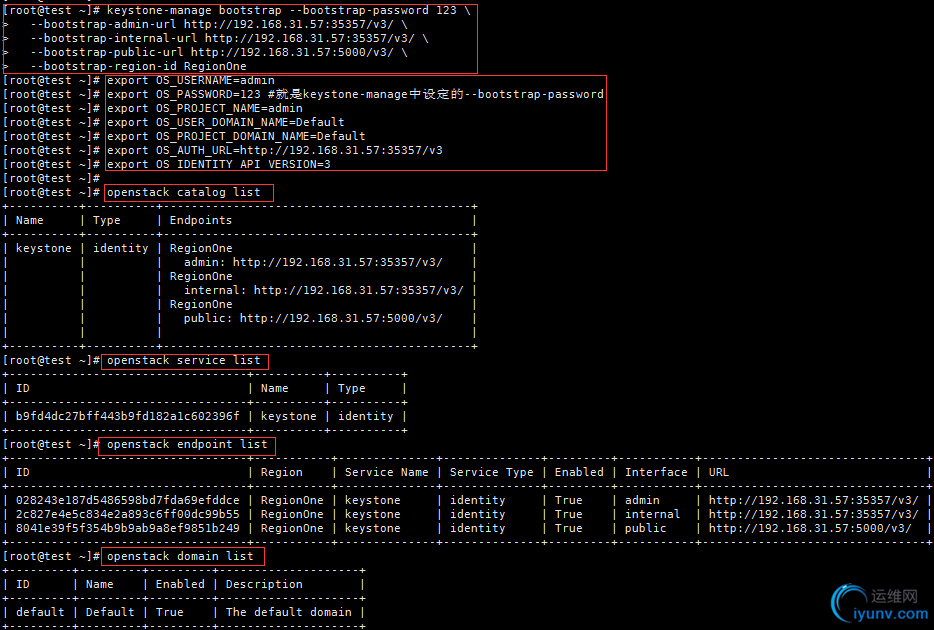Click 'export OS_USER_DOMAIN_NAME=Default' line
934x630 pixels.
coord(226,122)
